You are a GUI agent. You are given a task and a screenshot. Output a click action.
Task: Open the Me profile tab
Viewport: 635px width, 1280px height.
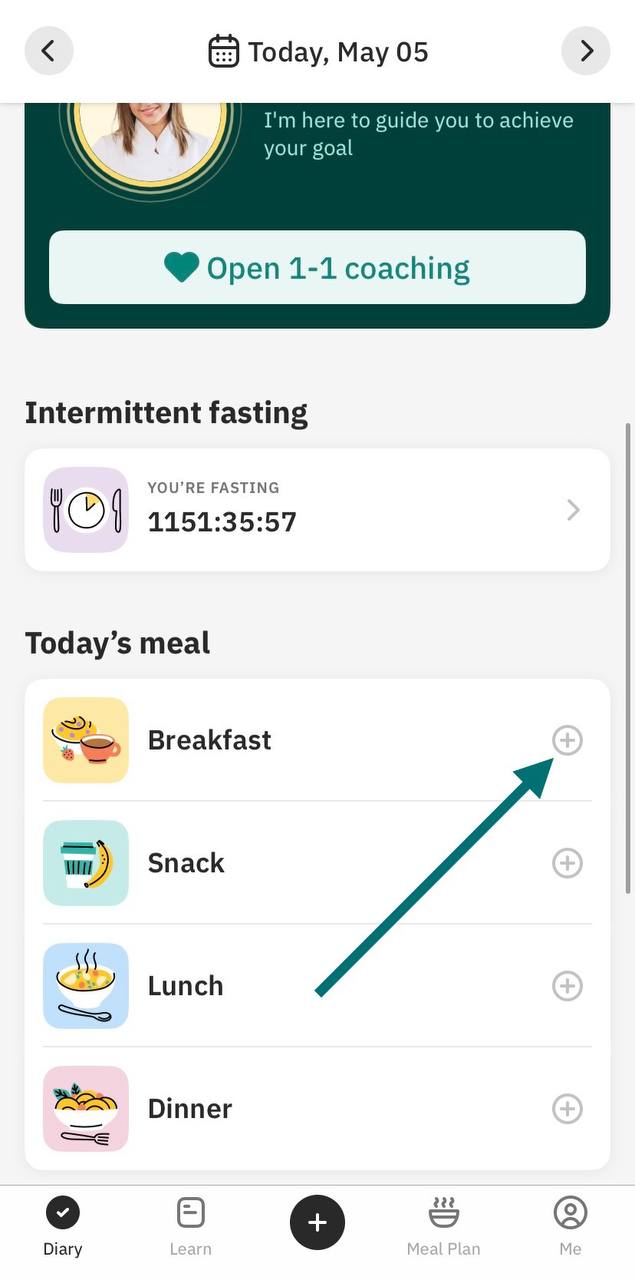tap(570, 1227)
